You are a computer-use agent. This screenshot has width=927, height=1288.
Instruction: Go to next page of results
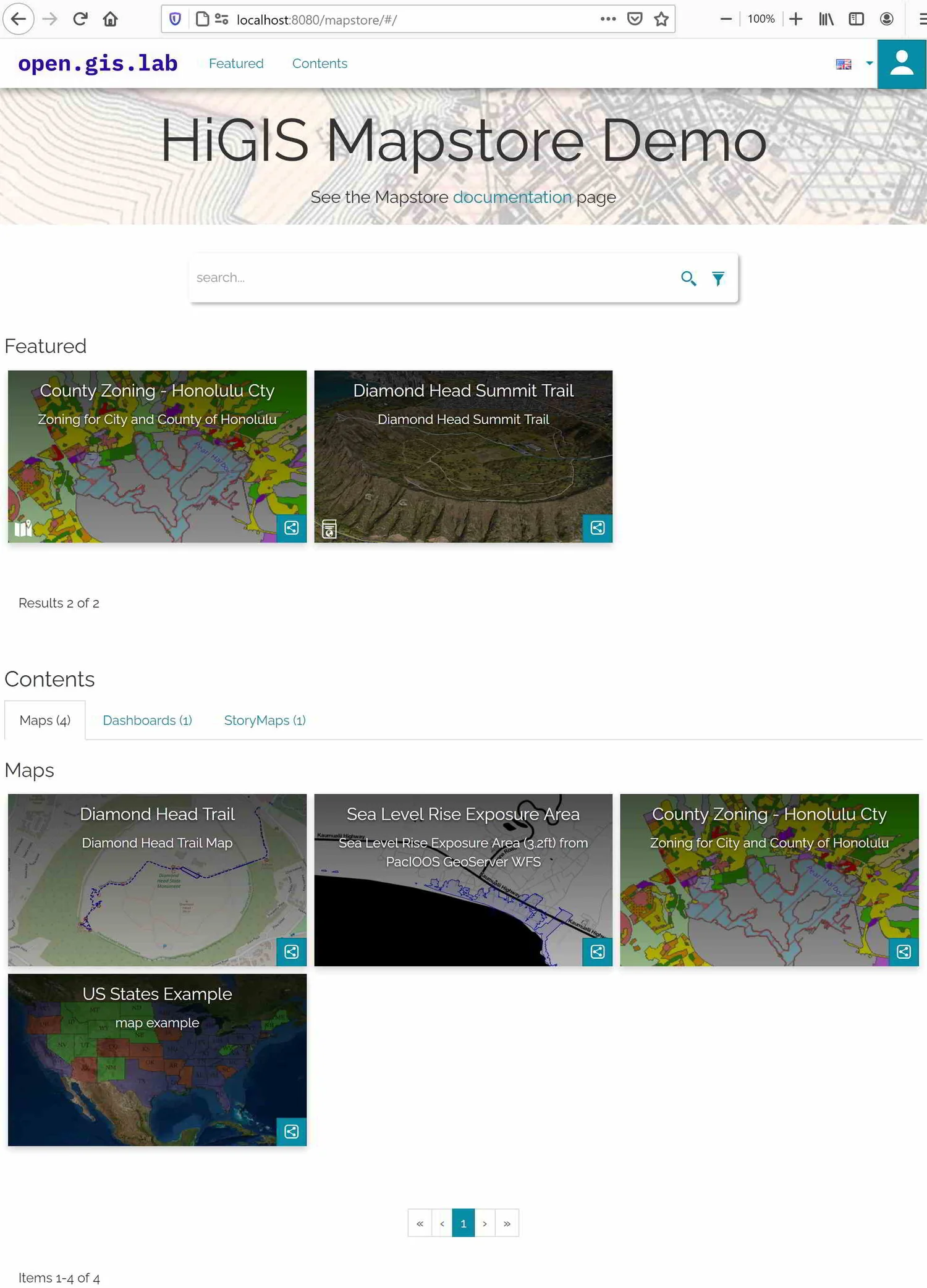[x=485, y=1223]
